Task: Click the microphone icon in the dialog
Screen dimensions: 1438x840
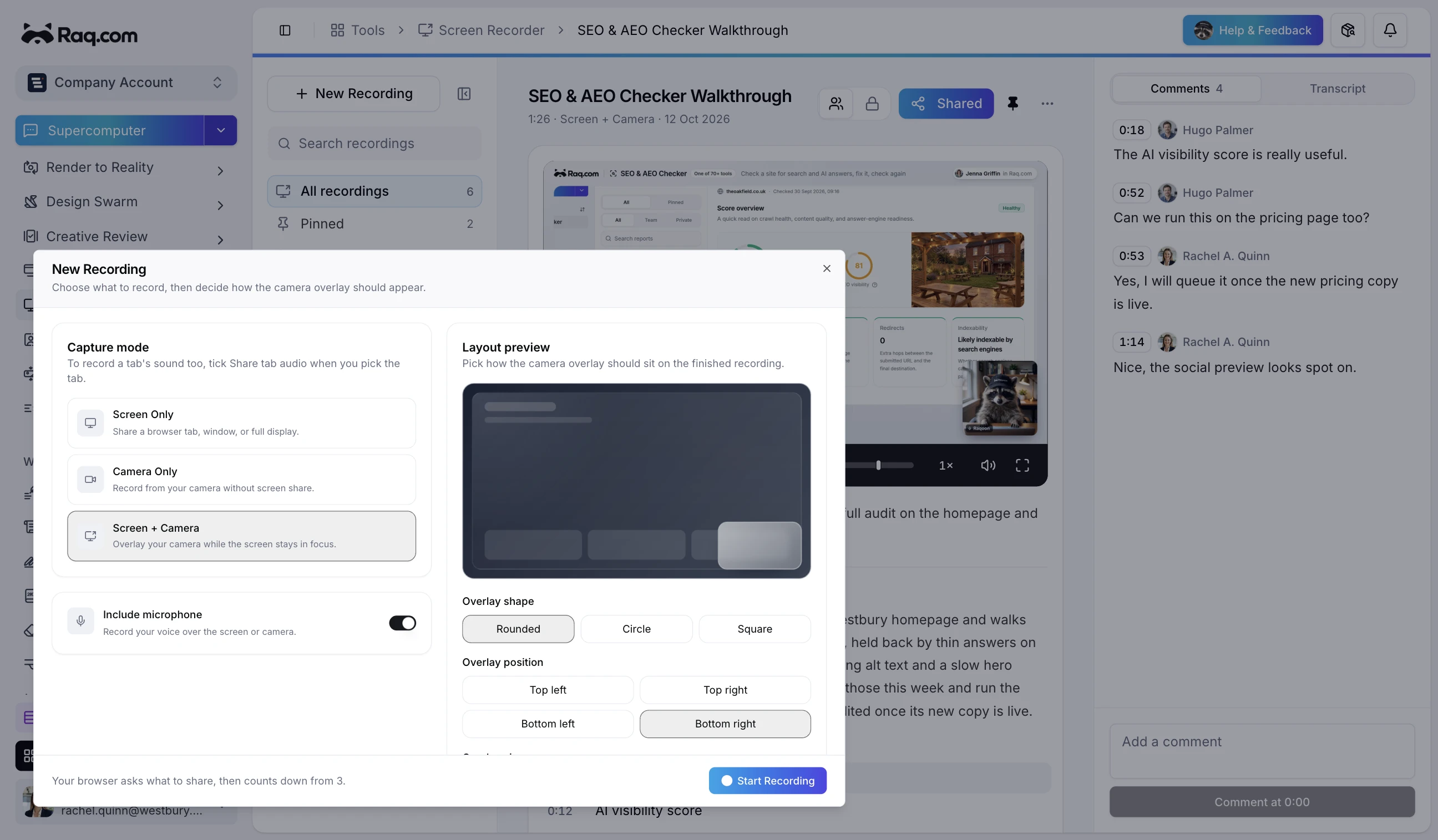Action: pos(80,621)
